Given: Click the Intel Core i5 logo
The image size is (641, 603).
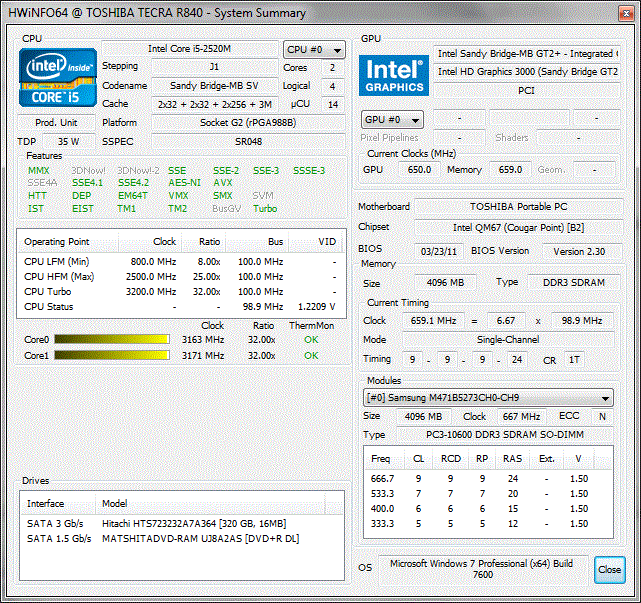Looking at the screenshot, I should click(x=59, y=78).
